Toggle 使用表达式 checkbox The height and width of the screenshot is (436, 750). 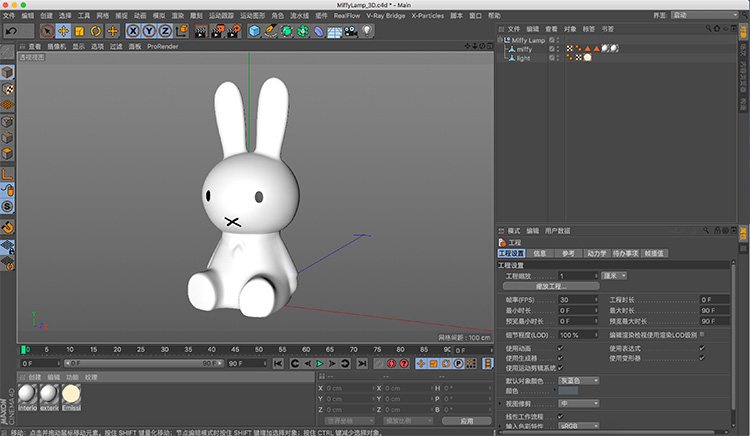(702, 348)
